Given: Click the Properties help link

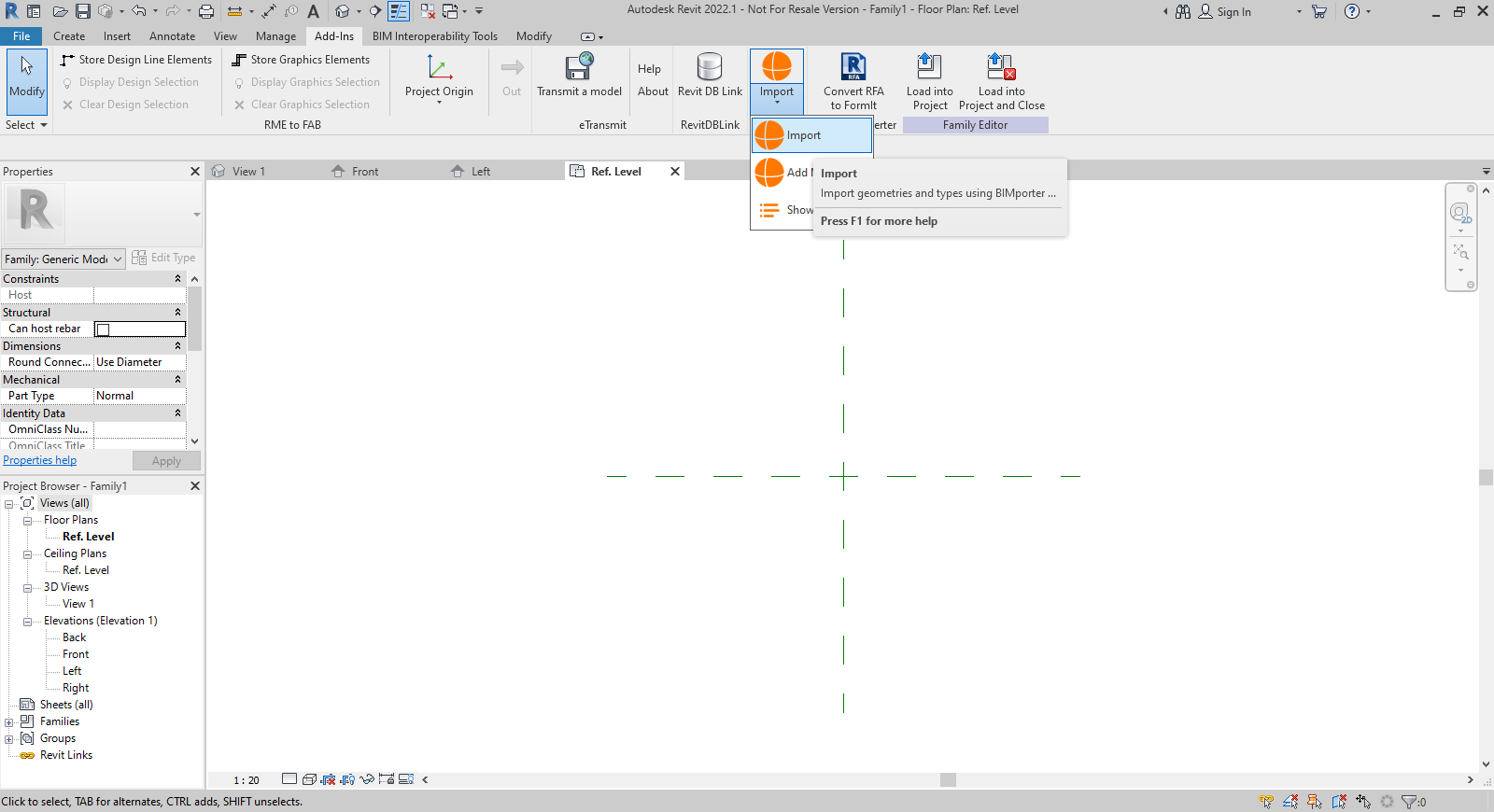Looking at the screenshot, I should tap(40, 460).
